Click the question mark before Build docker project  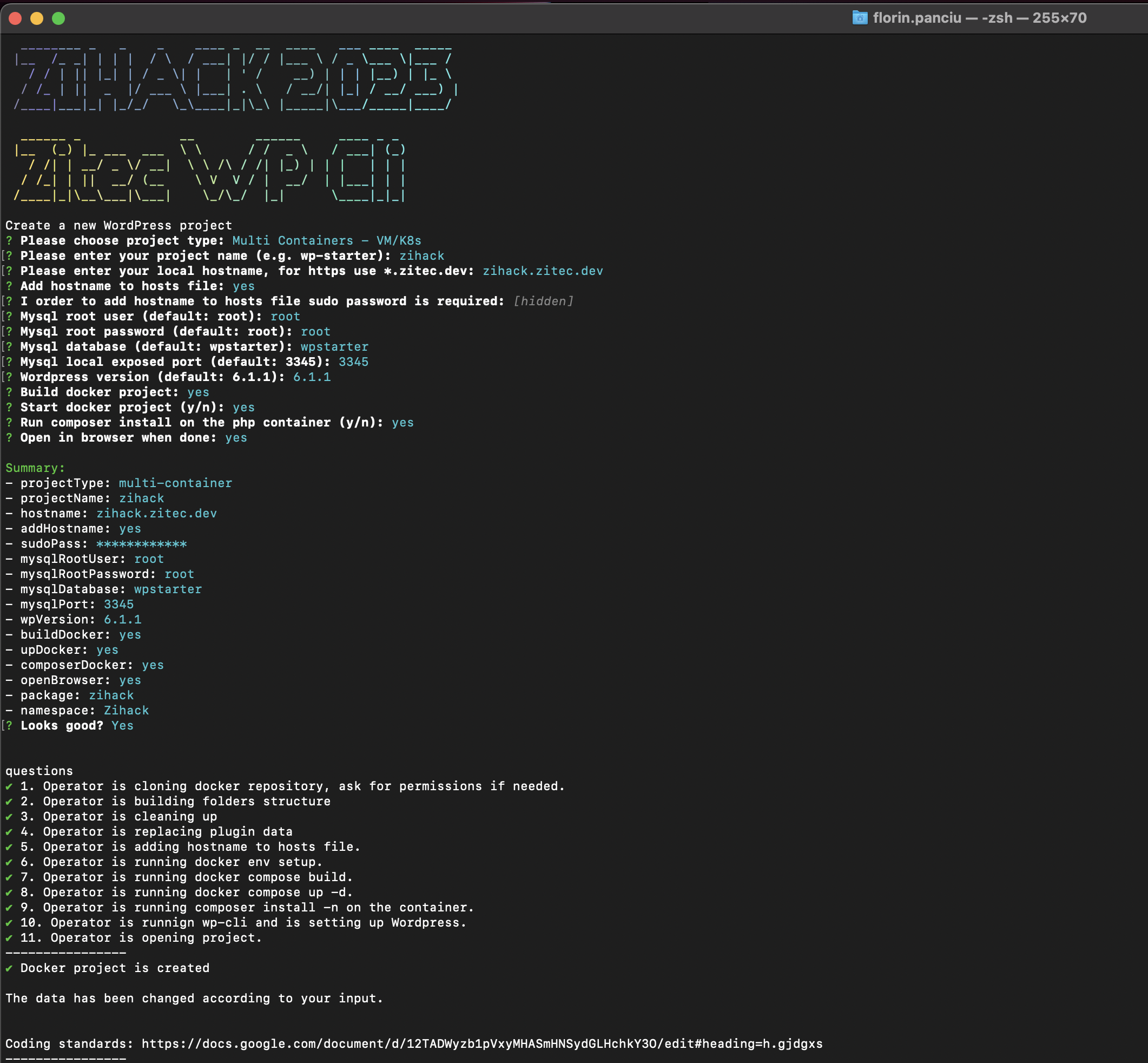[x=9, y=392]
